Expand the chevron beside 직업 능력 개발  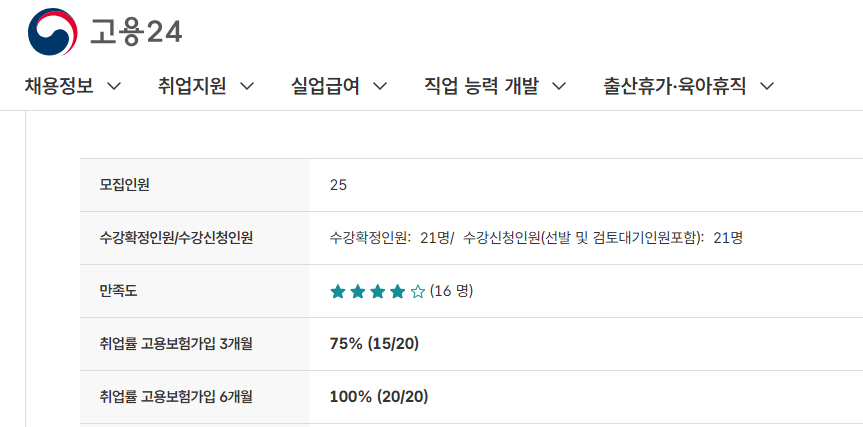click(559, 86)
